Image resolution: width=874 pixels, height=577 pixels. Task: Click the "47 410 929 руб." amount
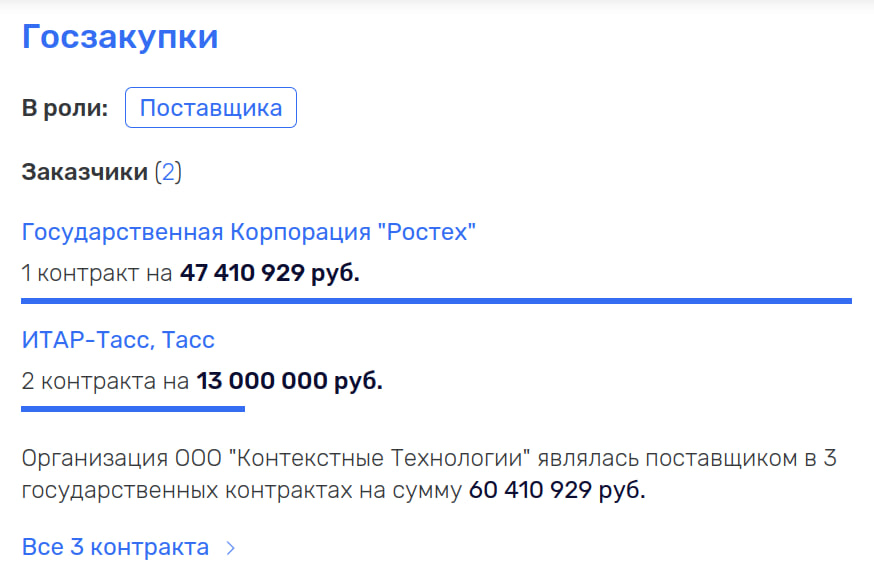[269, 273]
